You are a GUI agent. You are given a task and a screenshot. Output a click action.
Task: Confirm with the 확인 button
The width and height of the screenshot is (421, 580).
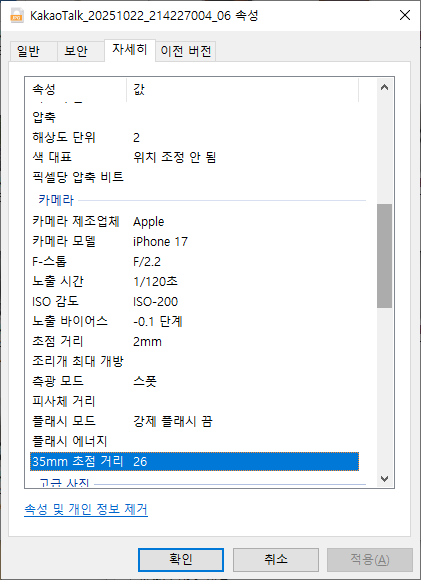181,560
